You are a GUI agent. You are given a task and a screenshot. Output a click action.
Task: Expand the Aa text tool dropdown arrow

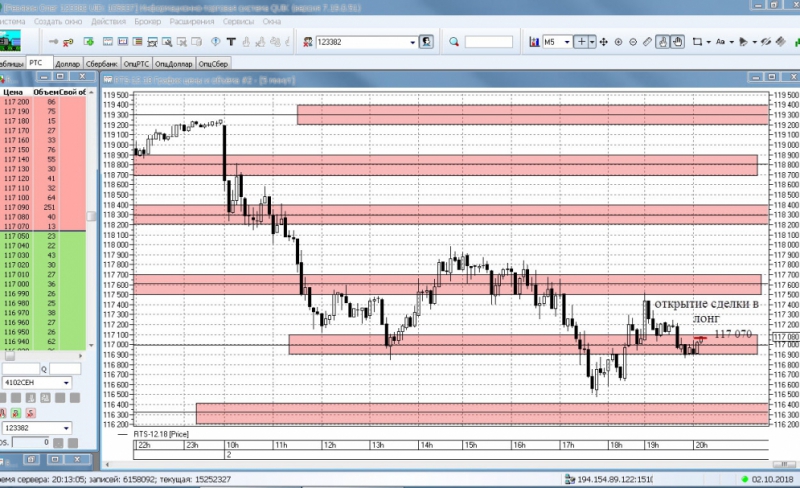pos(732,42)
